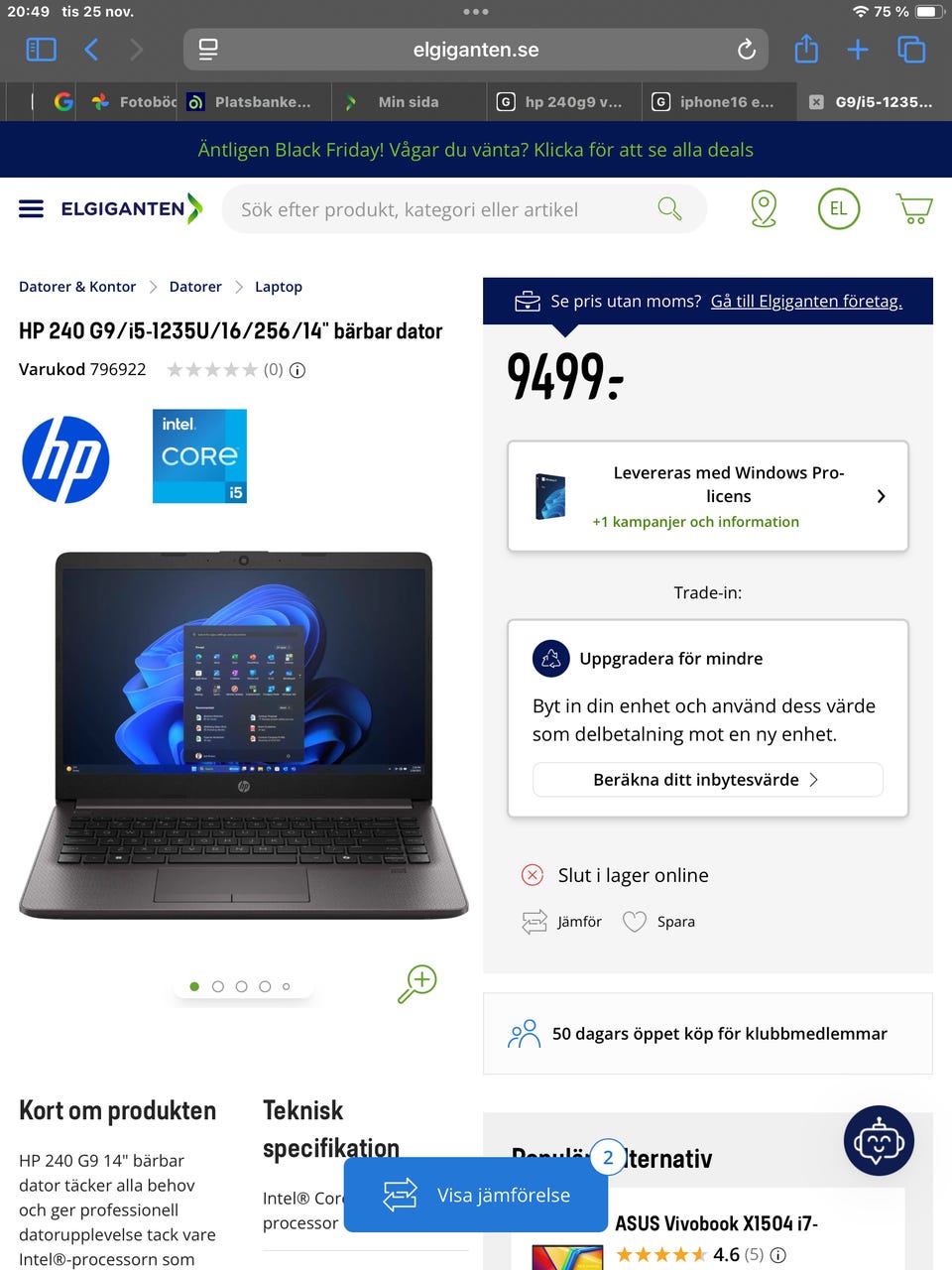The image size is (952, 1270).
Task: Tap Safari share icon
Action: tap(806, 49)
